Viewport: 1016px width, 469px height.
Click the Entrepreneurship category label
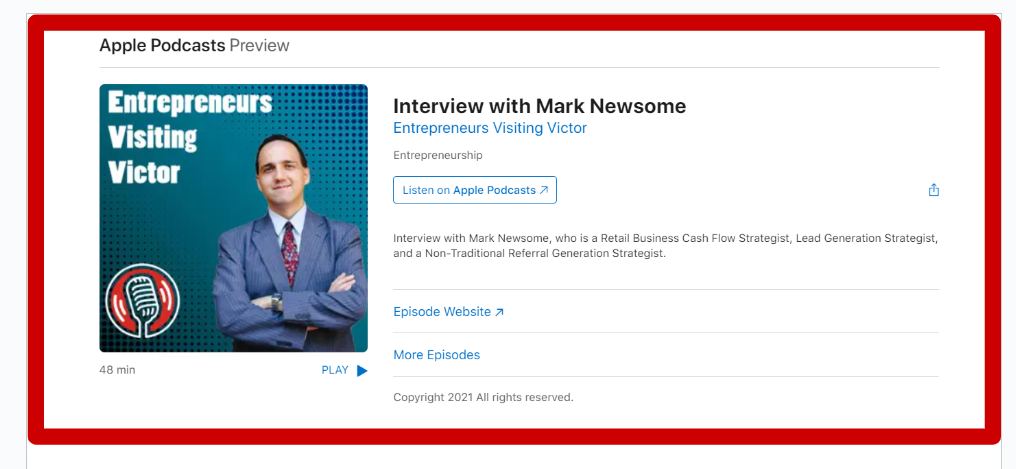(x=438, y=155)
